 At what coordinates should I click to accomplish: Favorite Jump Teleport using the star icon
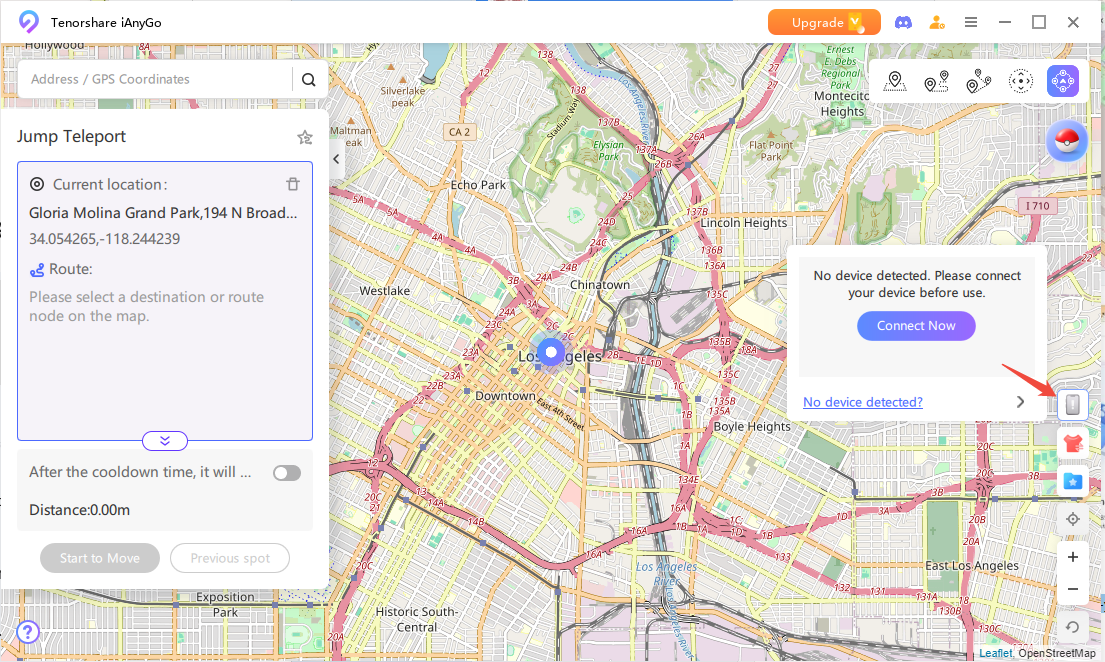305,137
